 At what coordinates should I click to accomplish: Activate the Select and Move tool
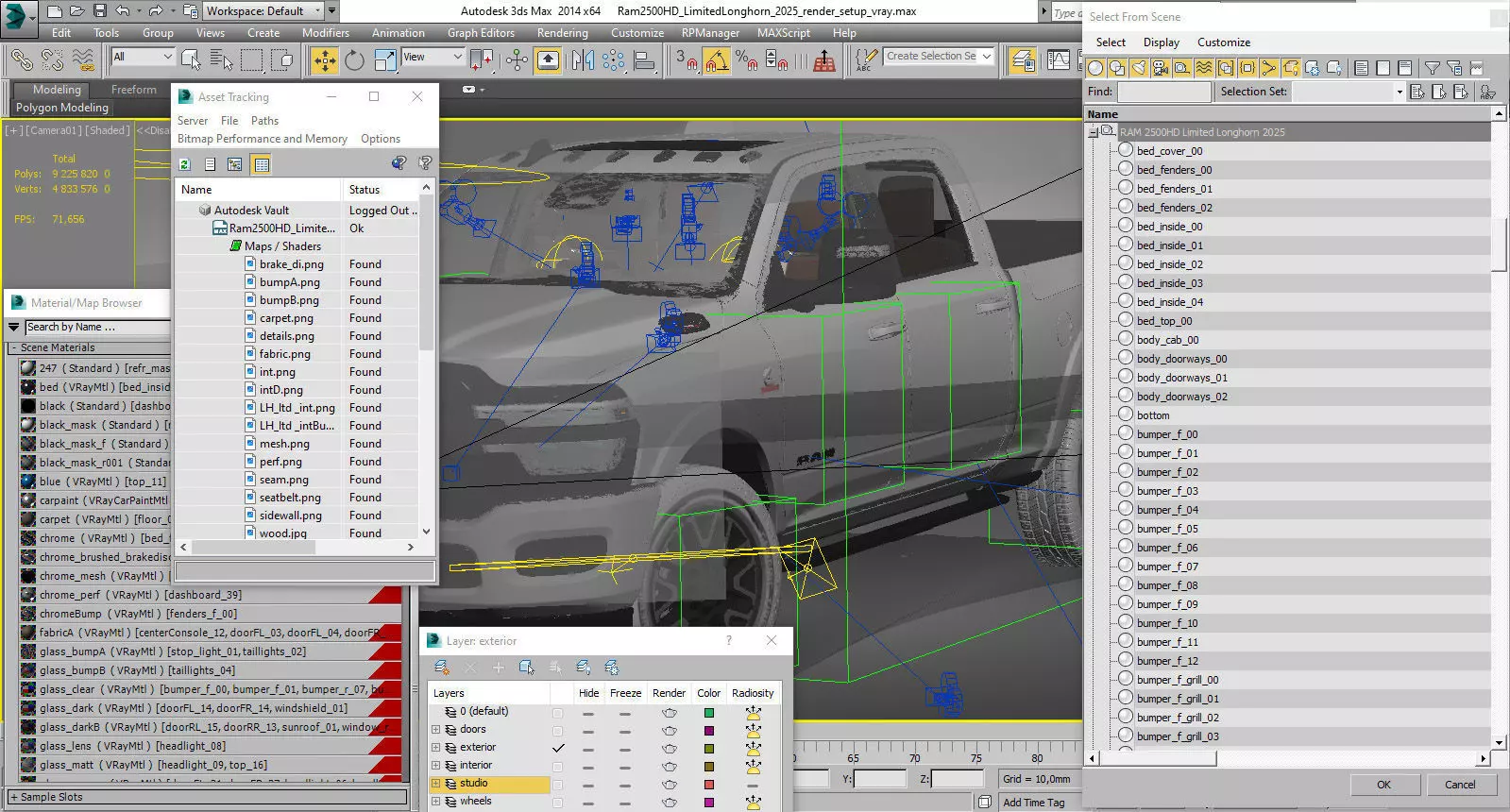[x=325, y=60]
